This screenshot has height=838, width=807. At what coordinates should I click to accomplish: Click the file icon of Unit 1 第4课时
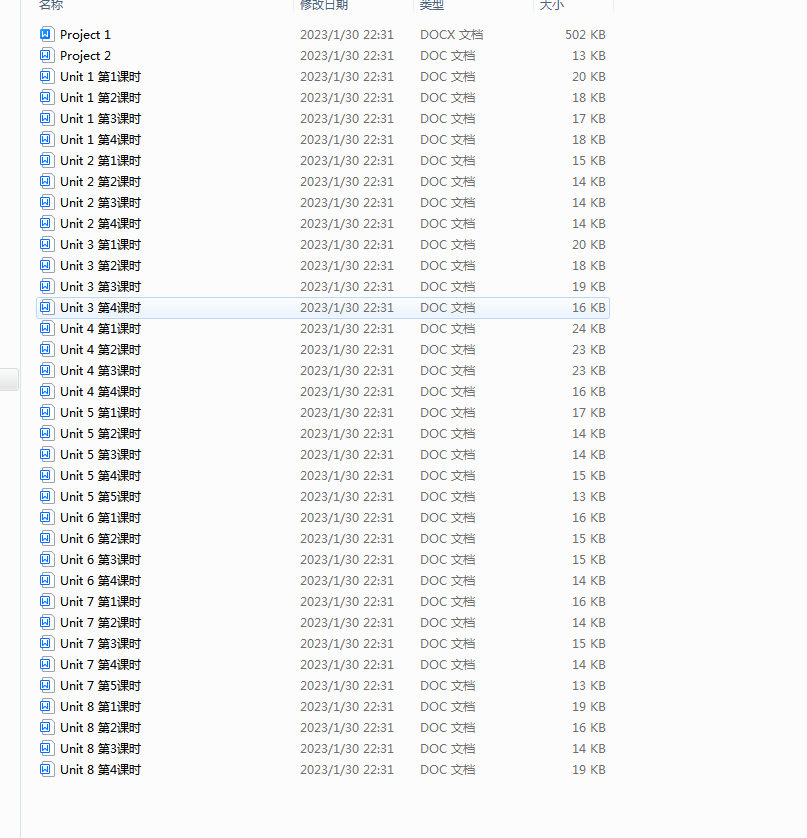[x=46, y=139]
